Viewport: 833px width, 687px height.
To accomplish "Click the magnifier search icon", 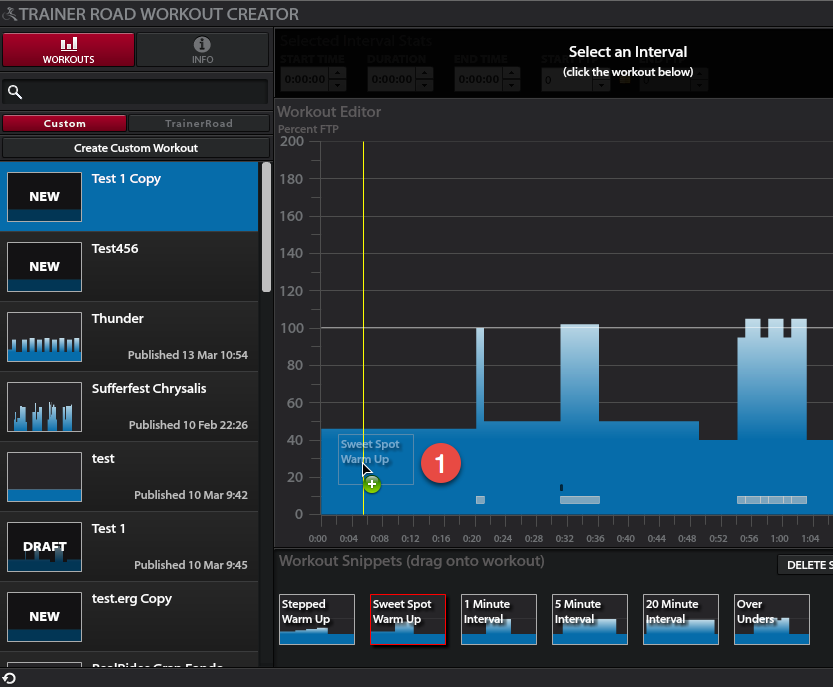I will pyautogui.click(x=15, y=92).
